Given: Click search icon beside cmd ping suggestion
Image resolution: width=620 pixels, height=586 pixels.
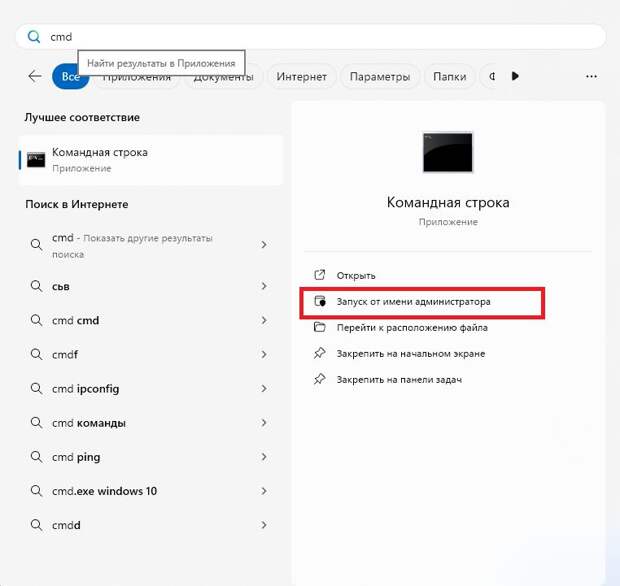Looking at the screenshot, I should tap(36, 457).
